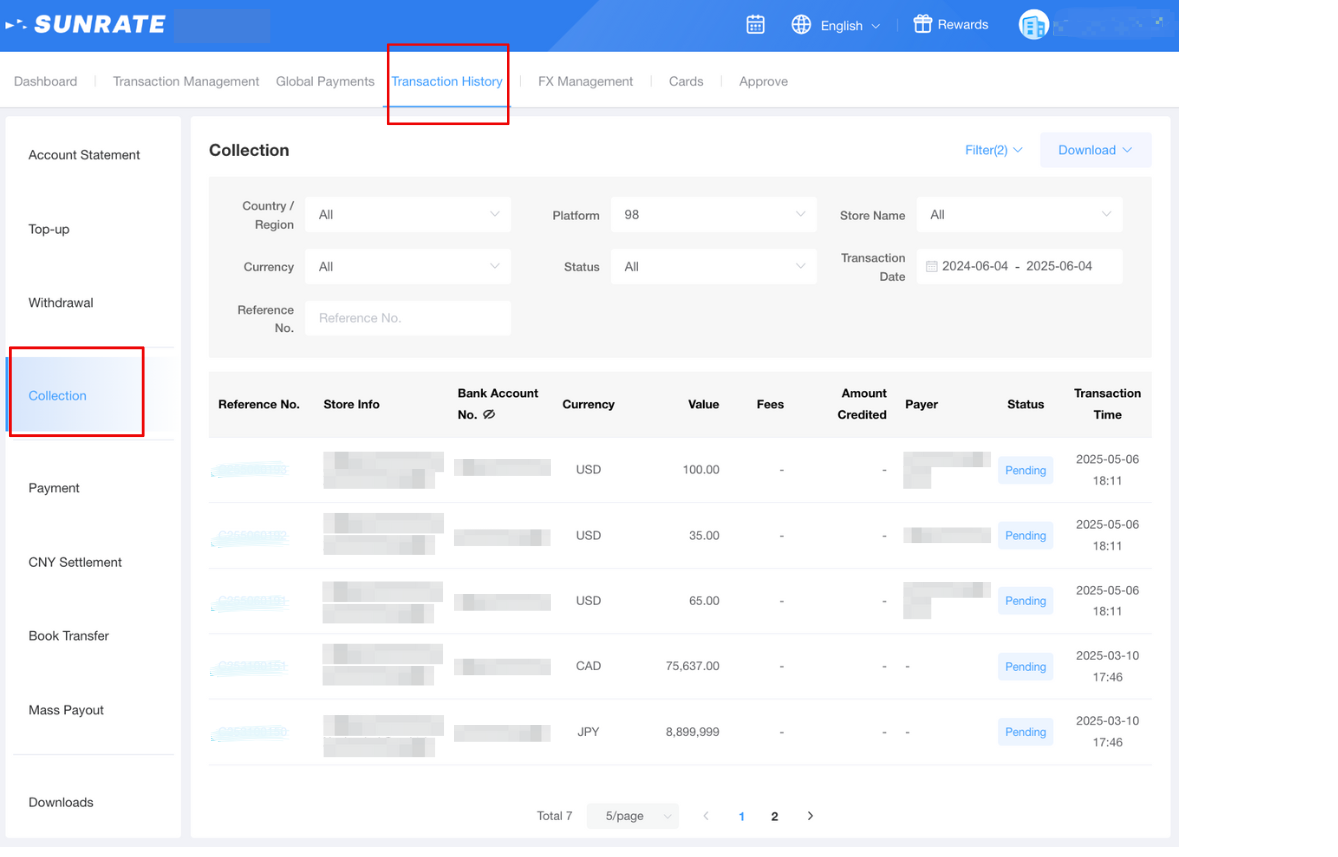1338x857 pixels.
Task: Open Store Name dropdown
Action: click(1019, 215)
